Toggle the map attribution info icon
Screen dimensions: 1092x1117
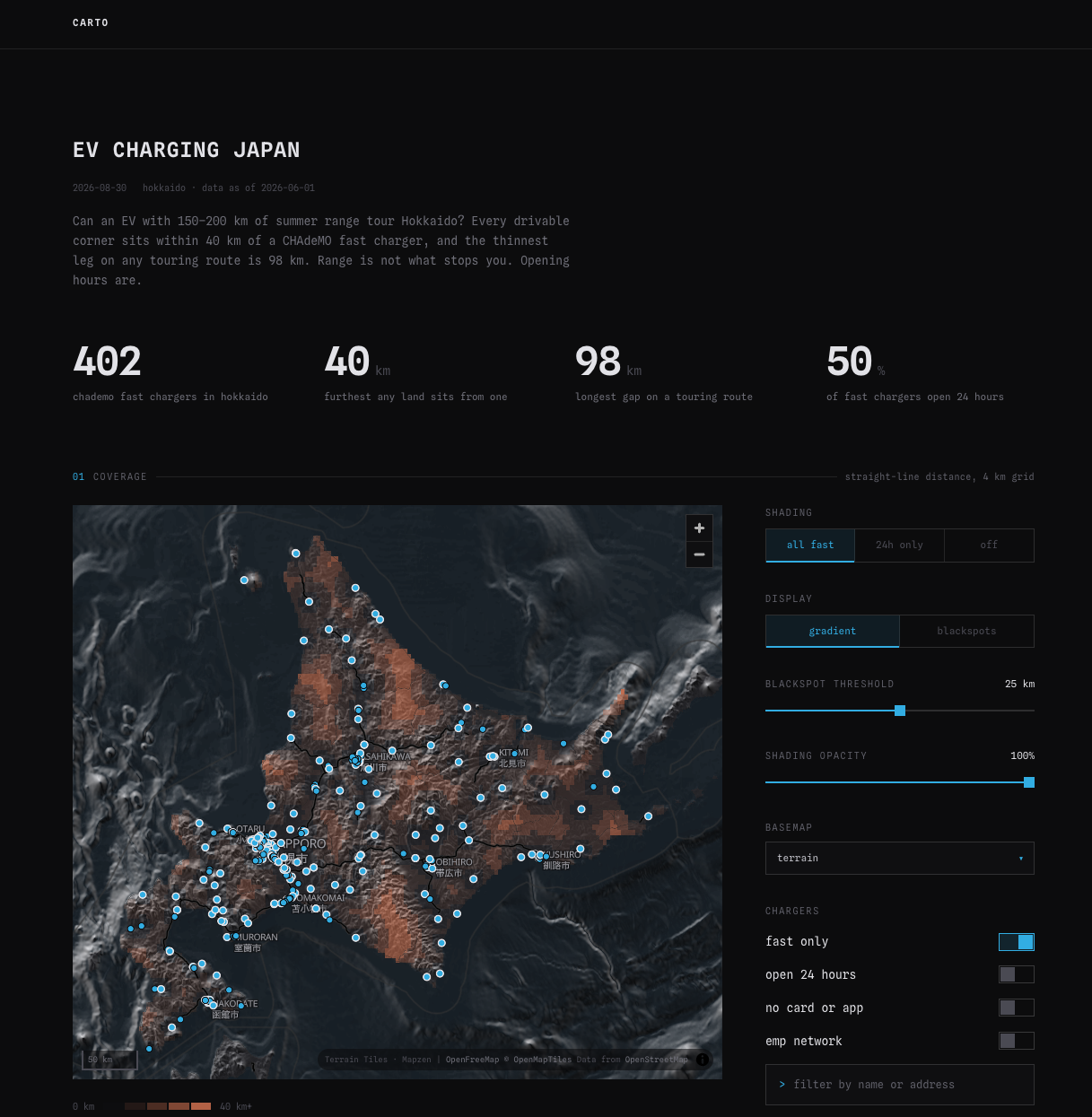click(703, 1060)
